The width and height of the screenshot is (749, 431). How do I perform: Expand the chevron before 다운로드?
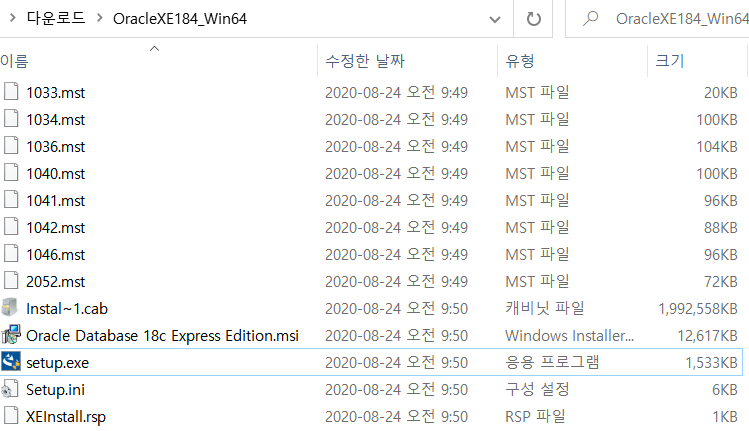pos(12,18)
